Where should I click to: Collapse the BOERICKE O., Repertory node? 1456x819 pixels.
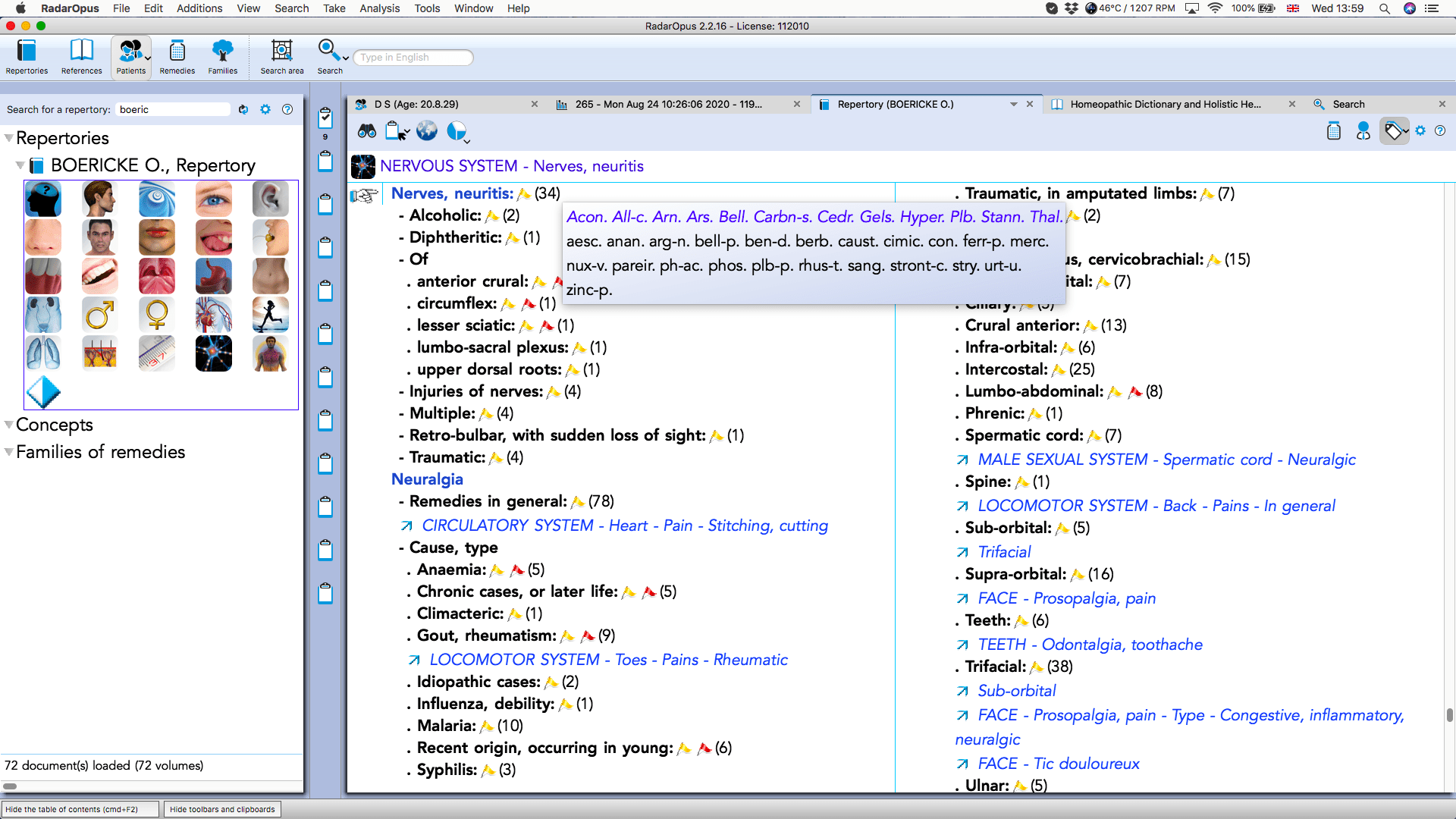pos(20,165)
